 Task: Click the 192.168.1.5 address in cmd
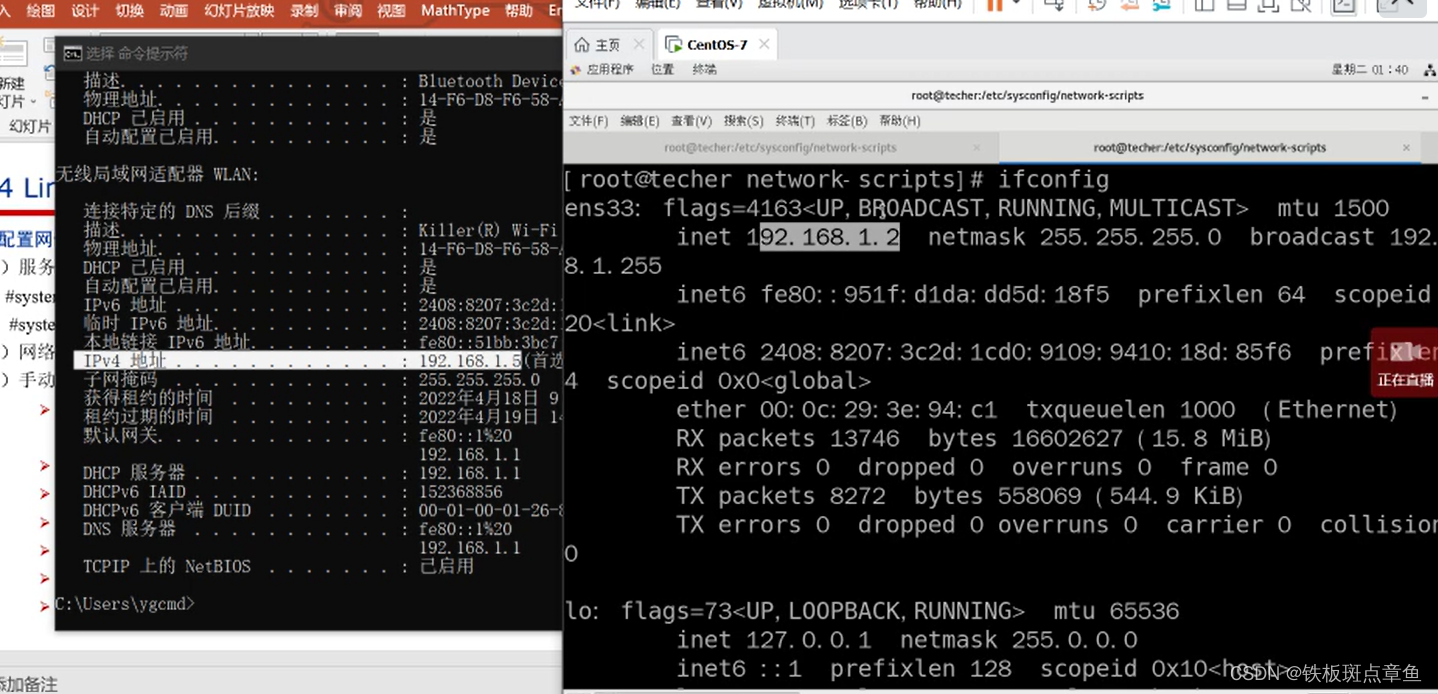point(470,361)
